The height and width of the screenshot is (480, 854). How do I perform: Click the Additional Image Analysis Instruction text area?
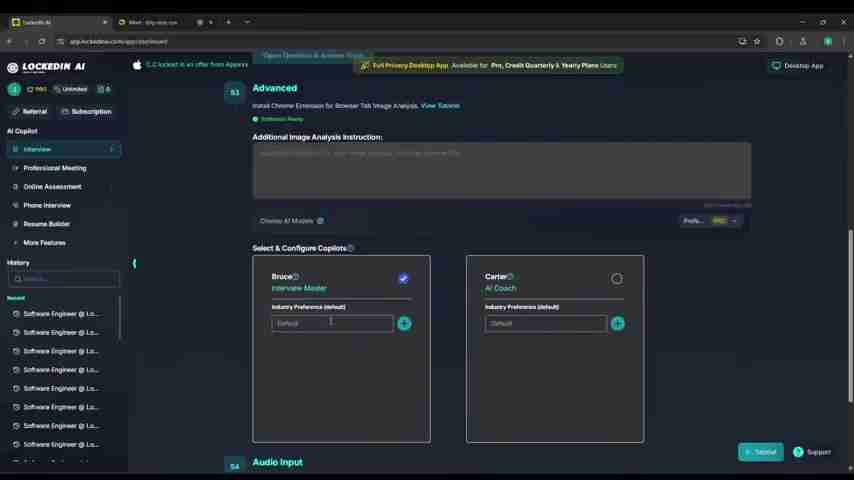[501, 170]
